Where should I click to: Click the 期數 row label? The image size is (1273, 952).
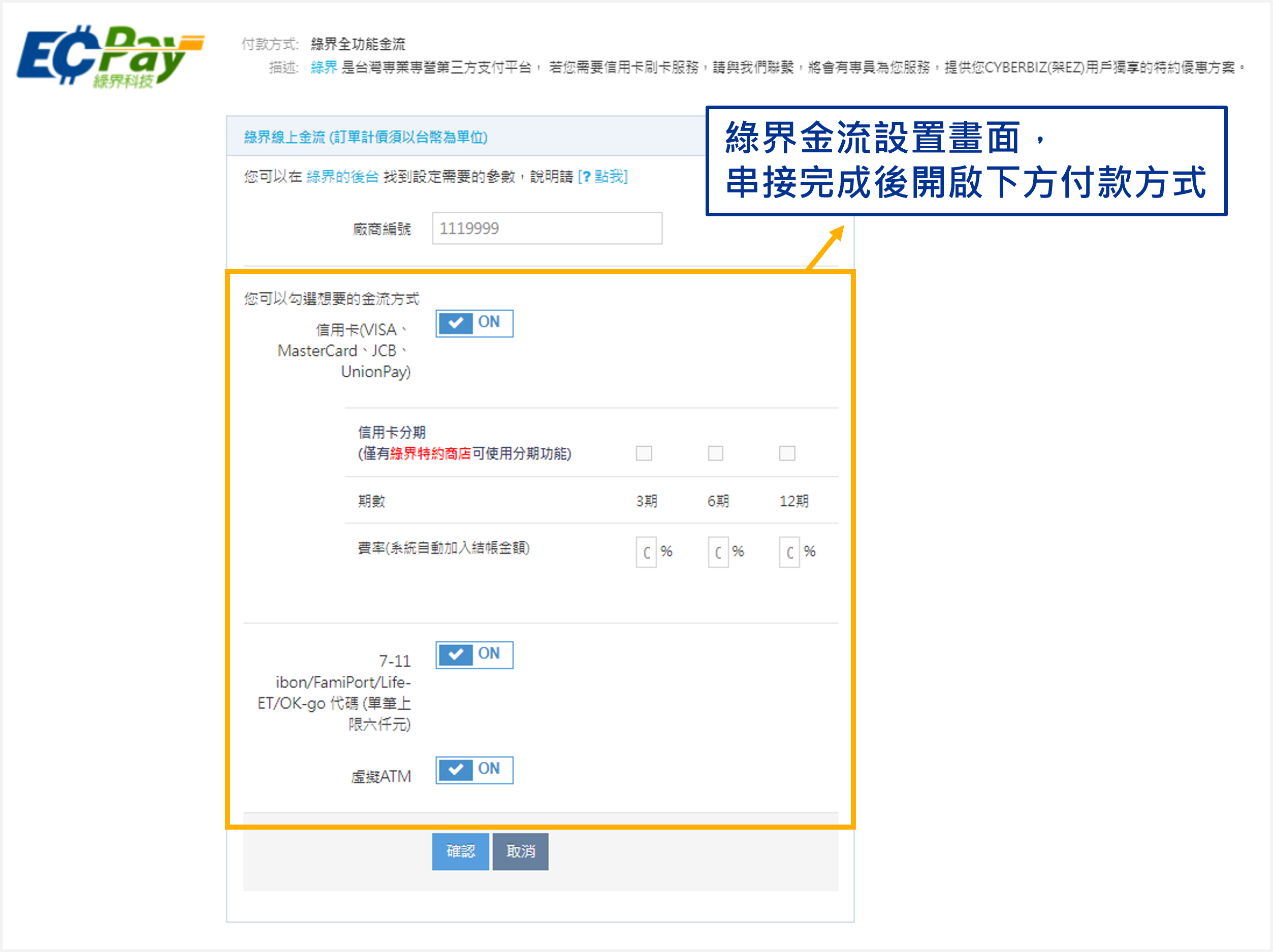372,501
